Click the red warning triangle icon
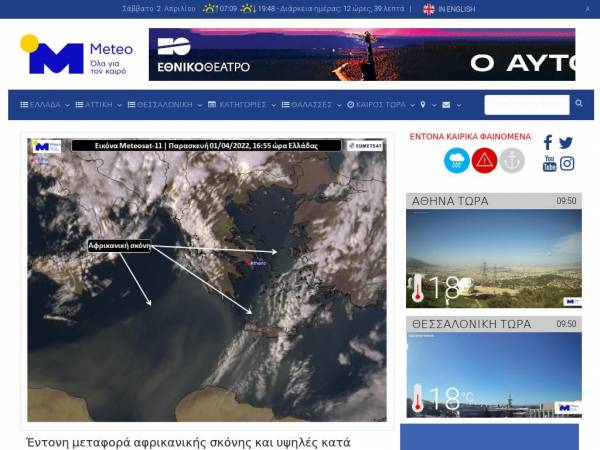The image size is (600, 450). pos(484,160)
